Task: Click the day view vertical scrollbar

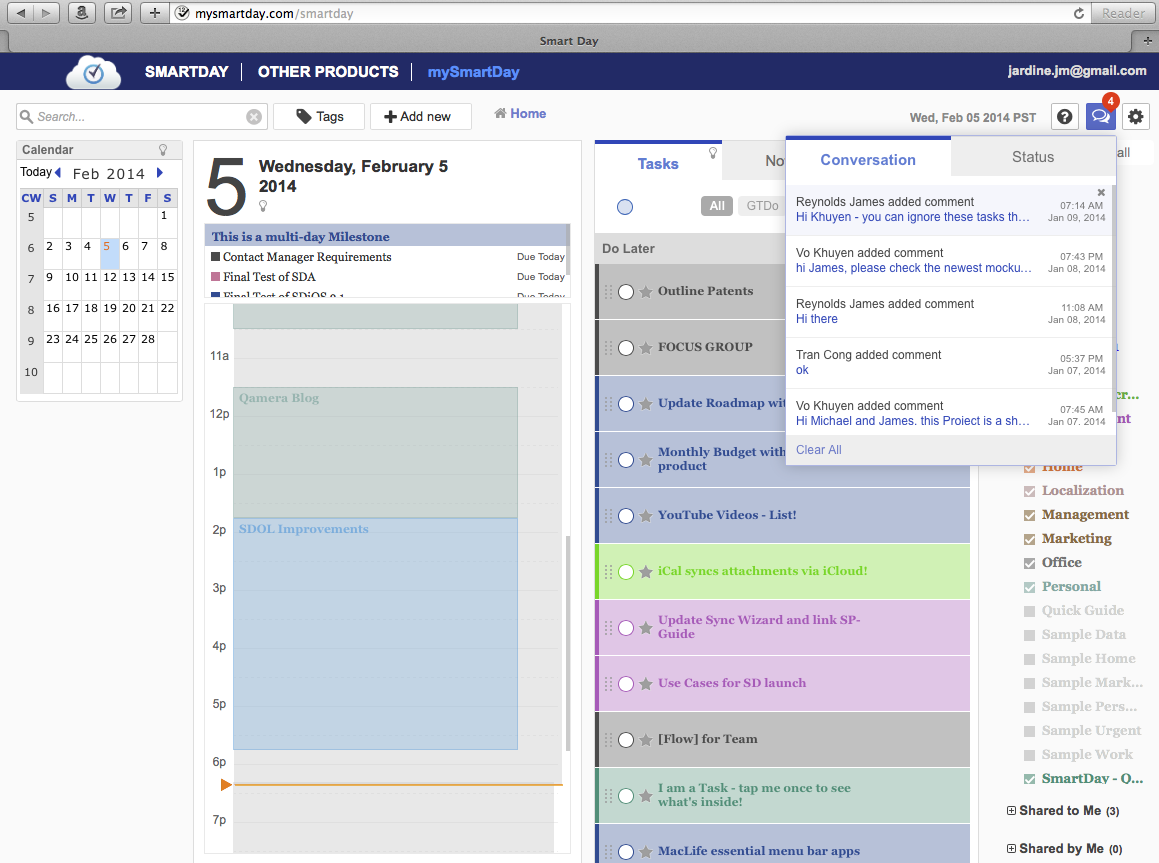Action: tap(568, 643)
